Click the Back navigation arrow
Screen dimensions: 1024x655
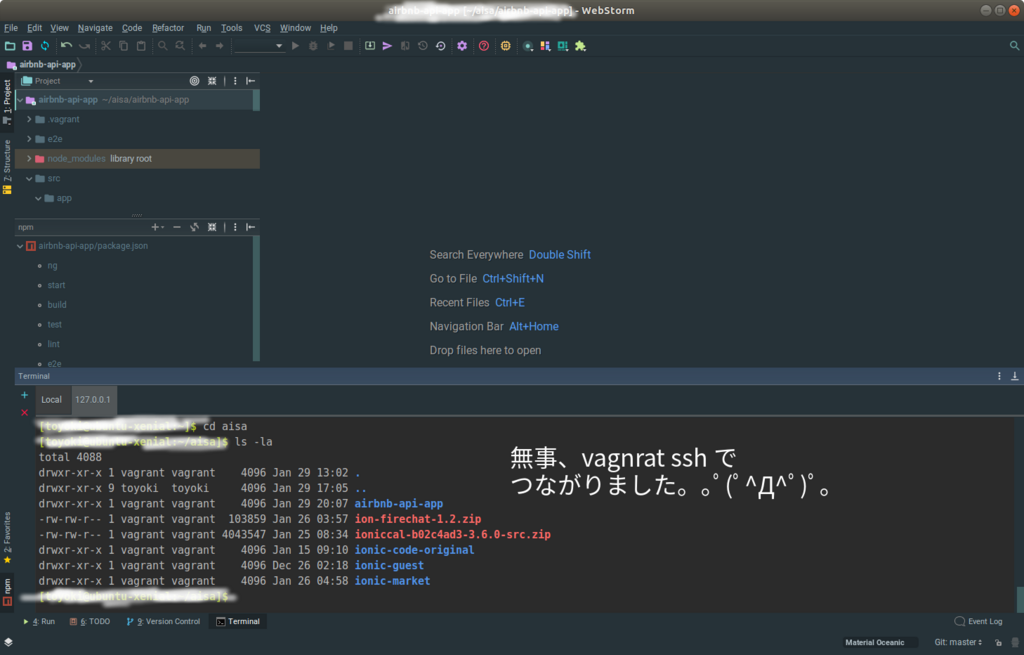point(202,46)
